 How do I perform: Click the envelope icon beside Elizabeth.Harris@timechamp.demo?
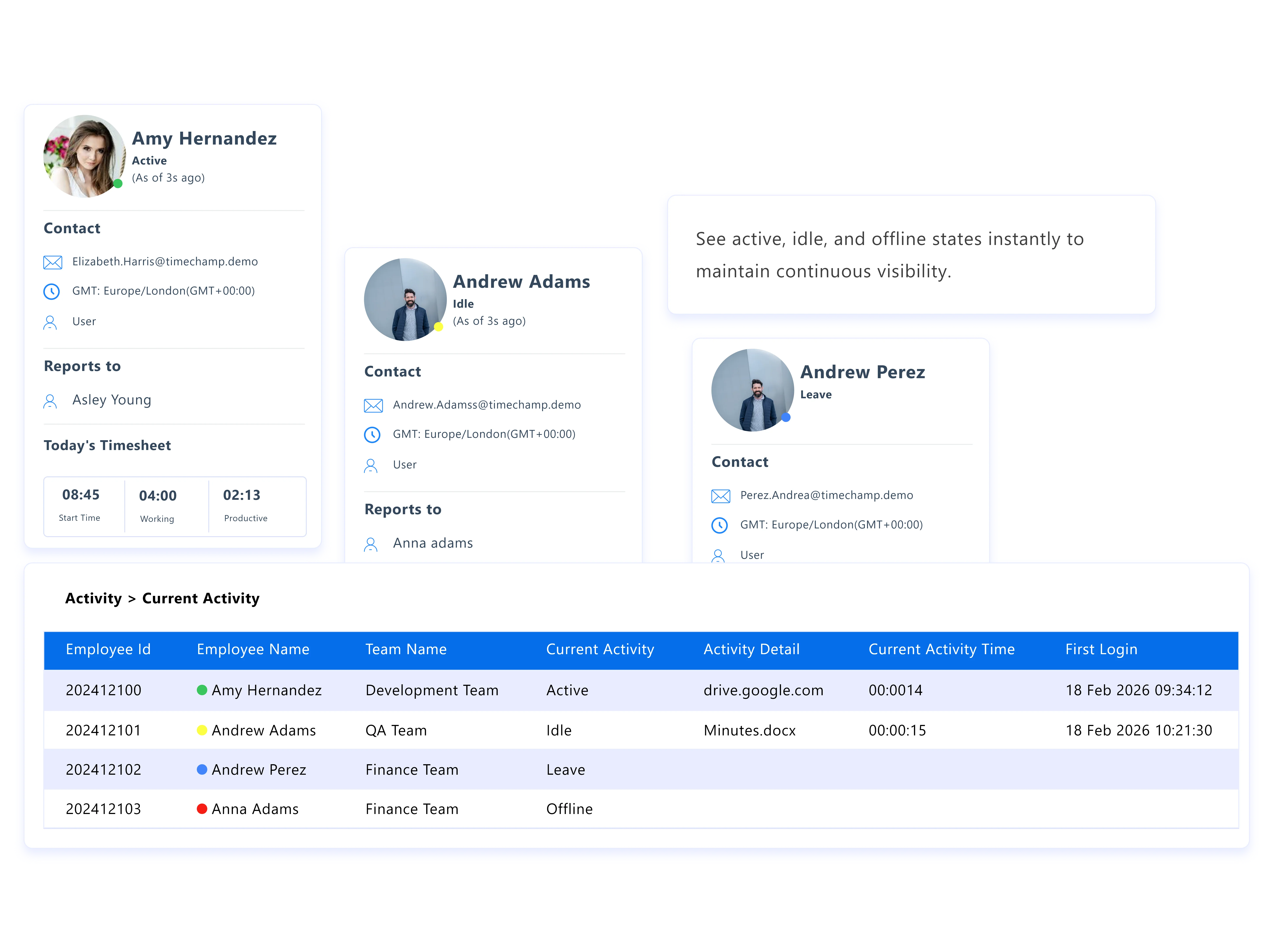point(52,262)
